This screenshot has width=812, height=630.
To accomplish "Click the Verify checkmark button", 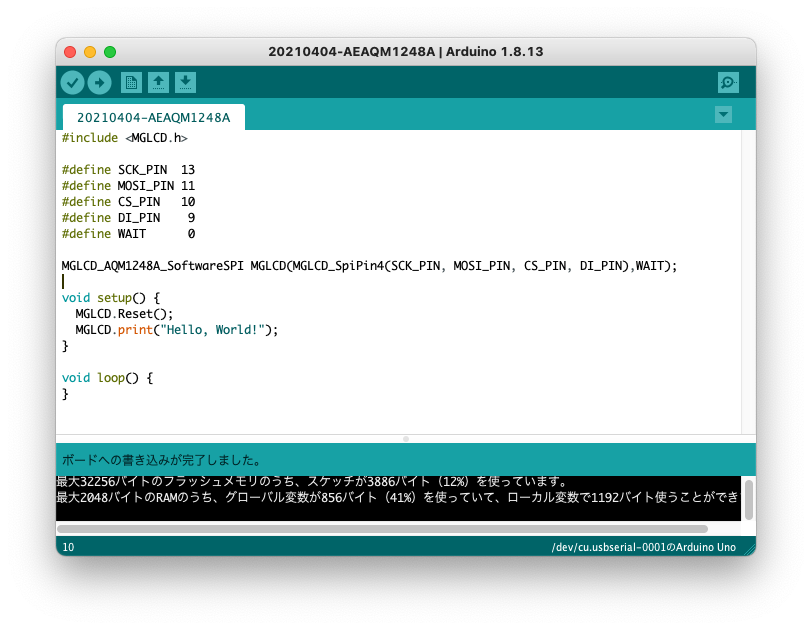I will coord(72,83).
